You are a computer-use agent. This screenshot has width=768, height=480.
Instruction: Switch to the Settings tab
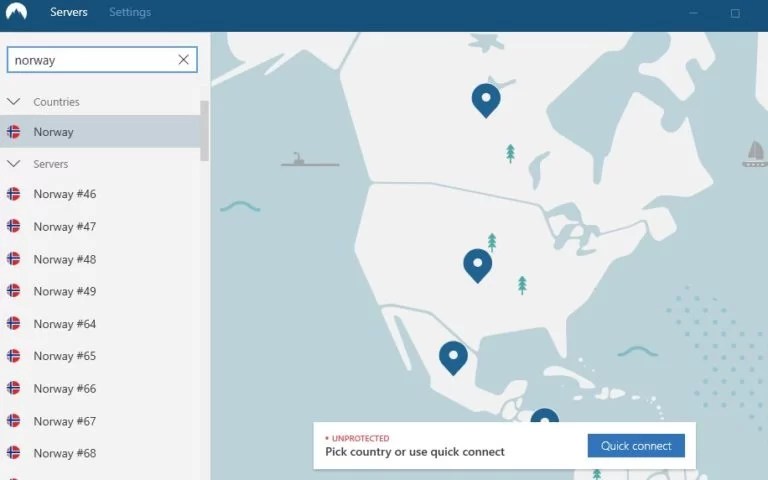pyautogui.click(x=130, y=12)
